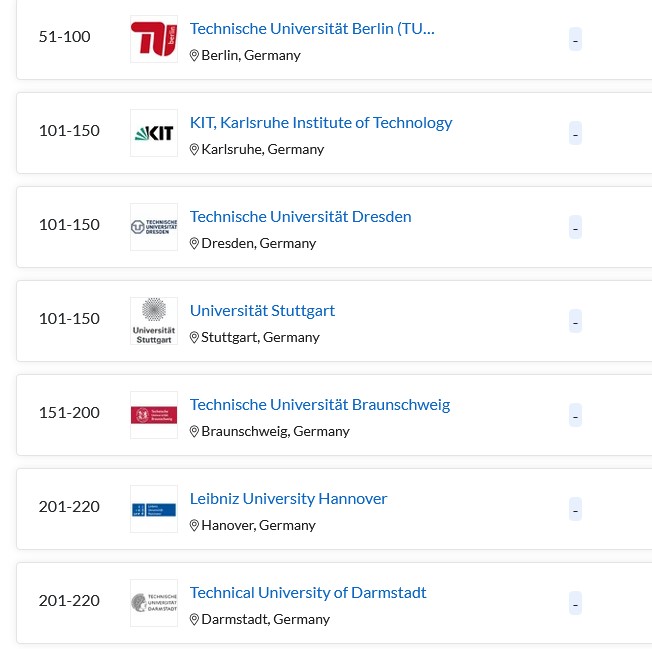This screenshot has height=649, width=652.
Task: Open KIT, Karlsruhe Institute of Technology link
Action: (321, 123)
